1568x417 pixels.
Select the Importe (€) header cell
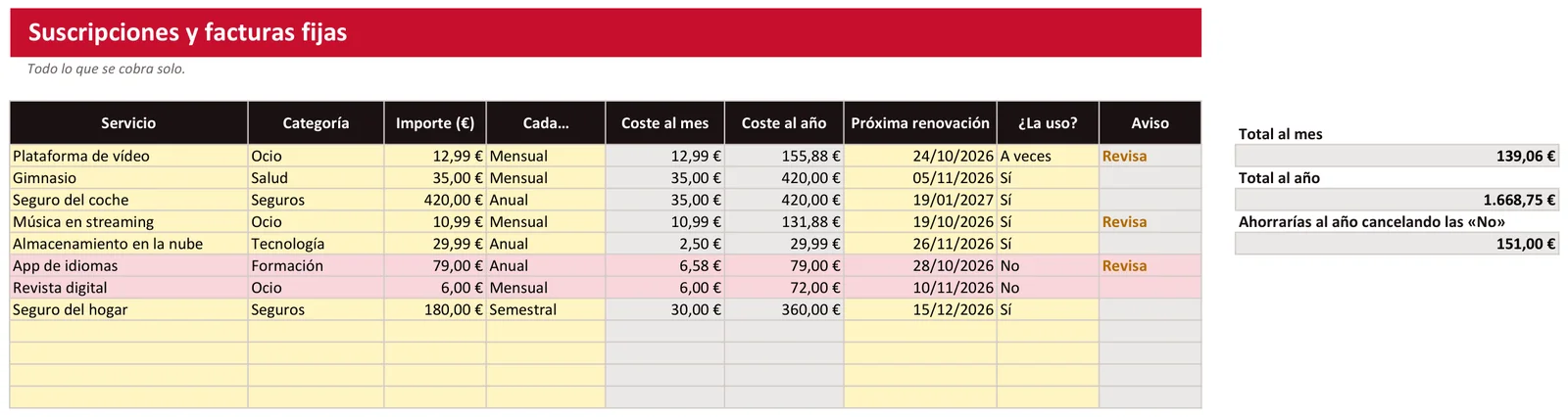point(435,123)
